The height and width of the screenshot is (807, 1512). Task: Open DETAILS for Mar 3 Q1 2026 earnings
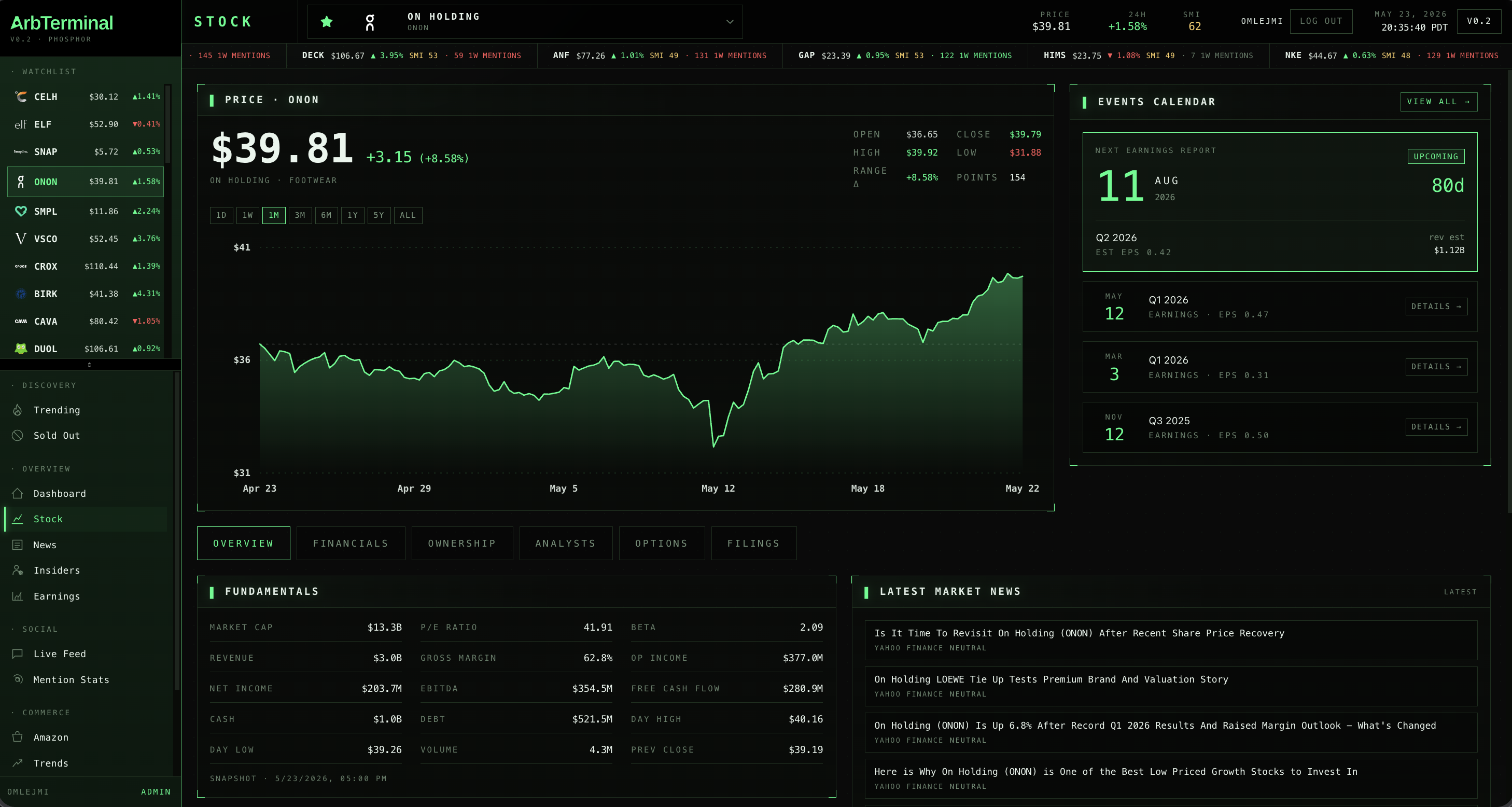click(x=1436, y=367)
